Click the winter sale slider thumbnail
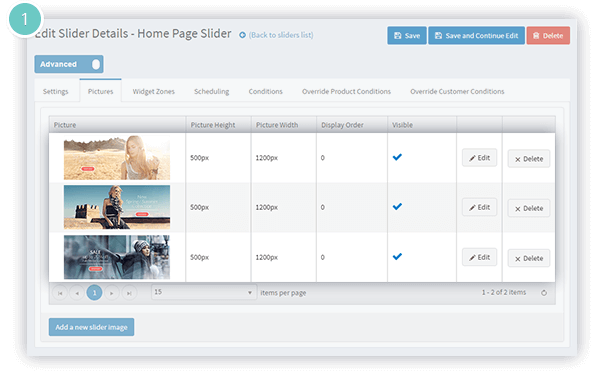This screenshot has height=374, width=600. click(117, 257)
